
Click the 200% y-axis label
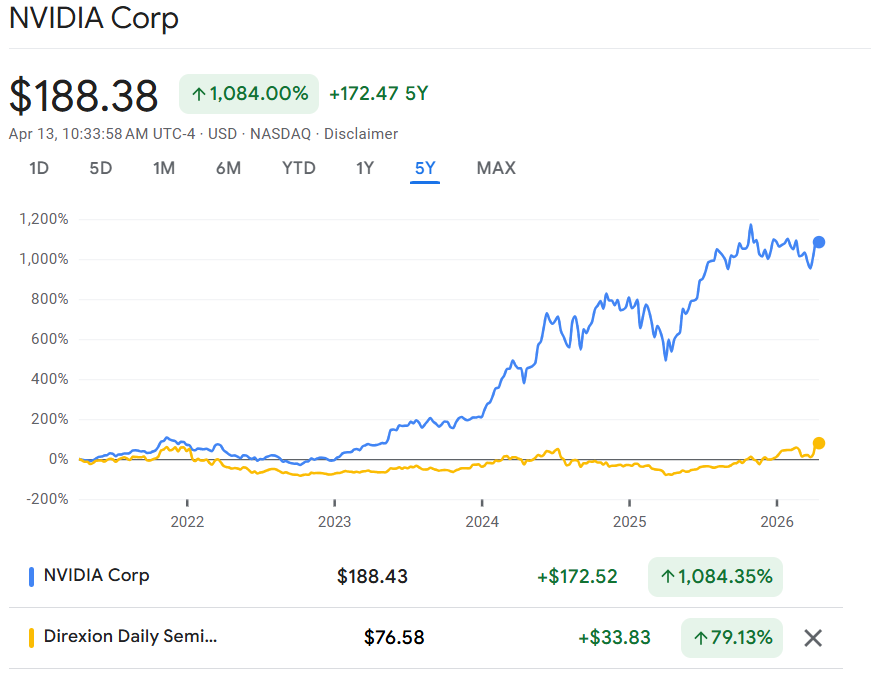(49, 419)
